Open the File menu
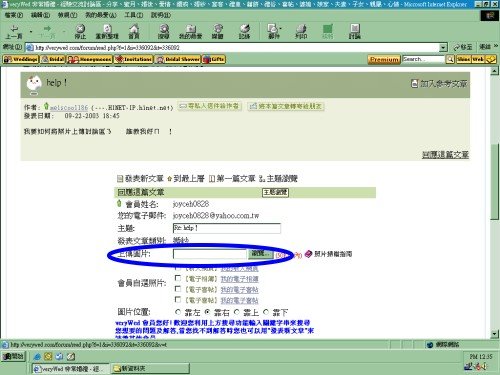The width and height of the screenshot is (500, 375). click(14, 15)
